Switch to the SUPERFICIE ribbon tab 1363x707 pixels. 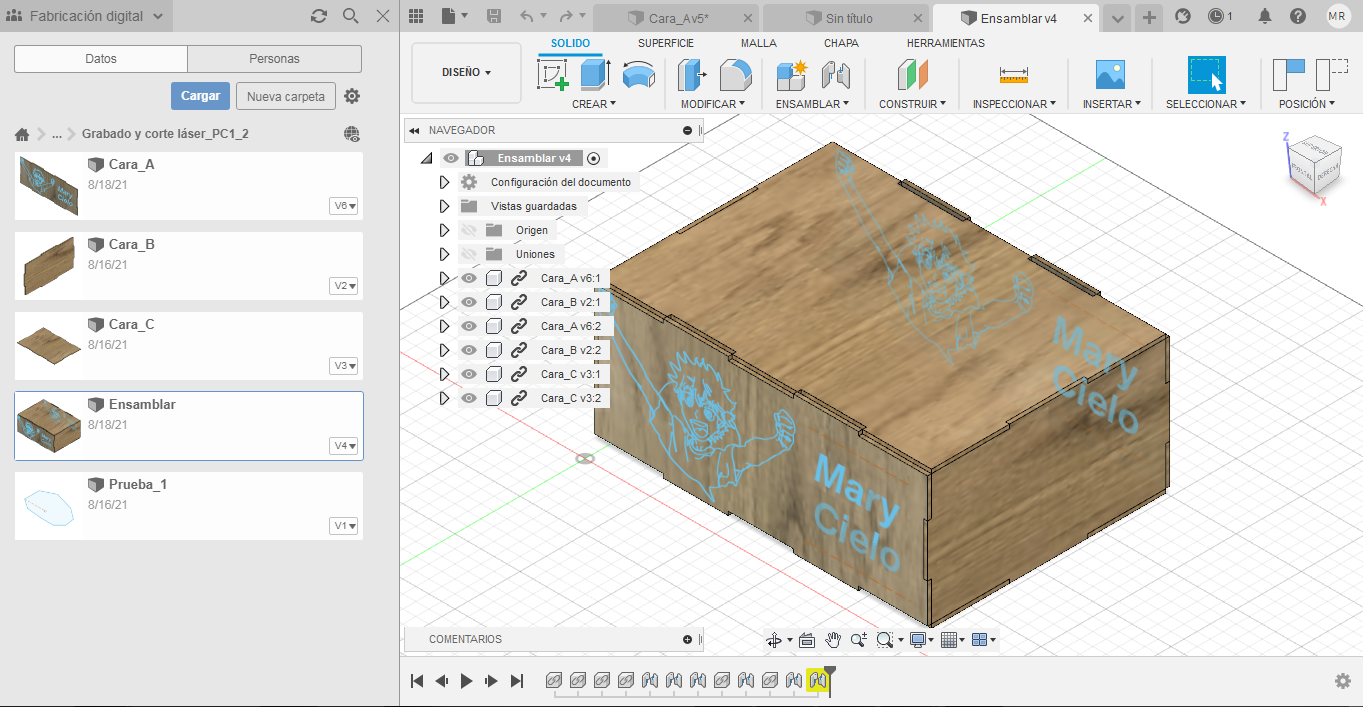click(665, 43)
